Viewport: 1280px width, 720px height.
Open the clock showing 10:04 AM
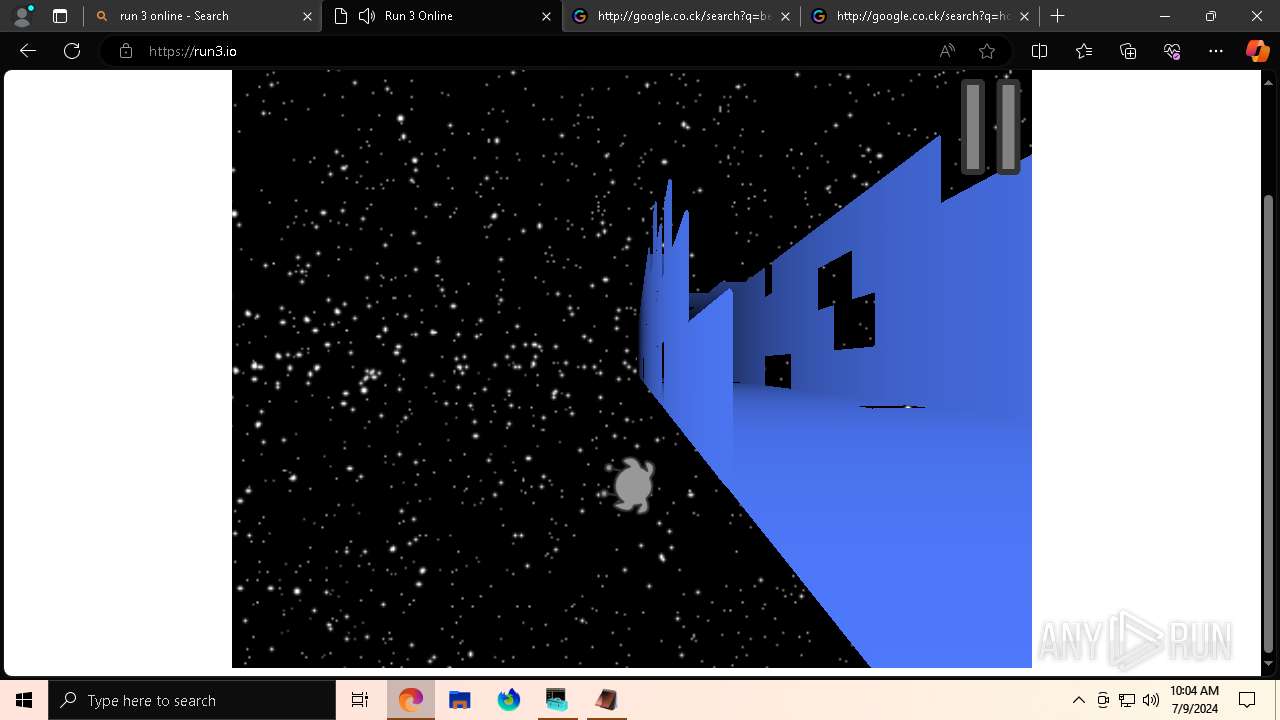pos(1194,700)
